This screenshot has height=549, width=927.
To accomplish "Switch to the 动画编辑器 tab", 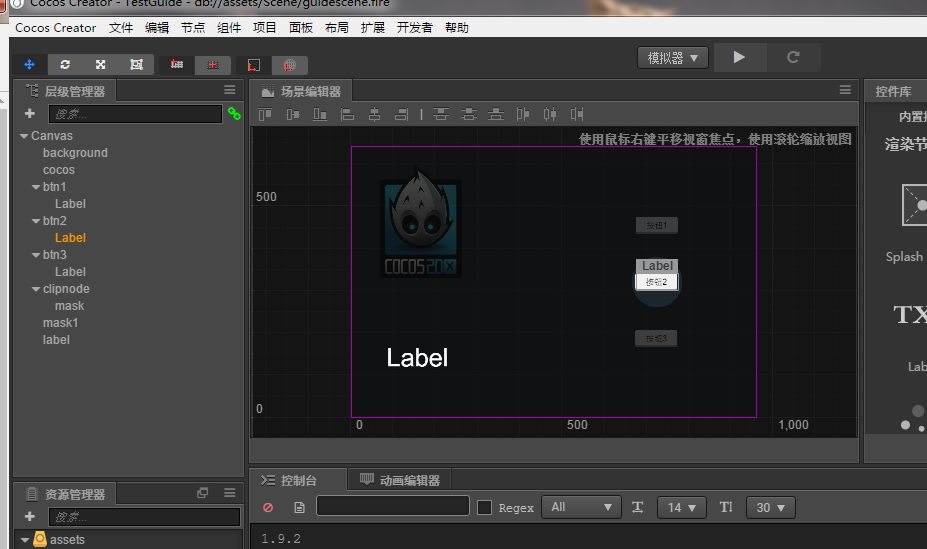I will pos(400,480).
